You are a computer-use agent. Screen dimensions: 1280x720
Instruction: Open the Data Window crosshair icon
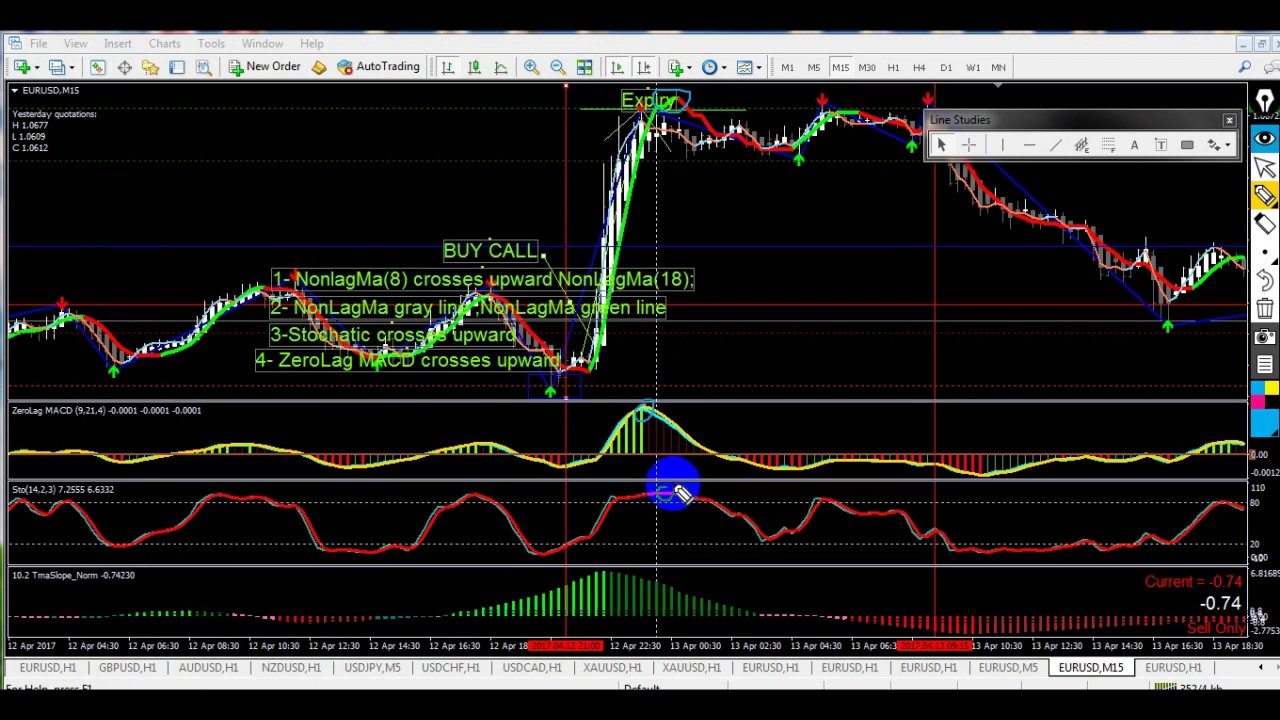[x=124, y=67]
